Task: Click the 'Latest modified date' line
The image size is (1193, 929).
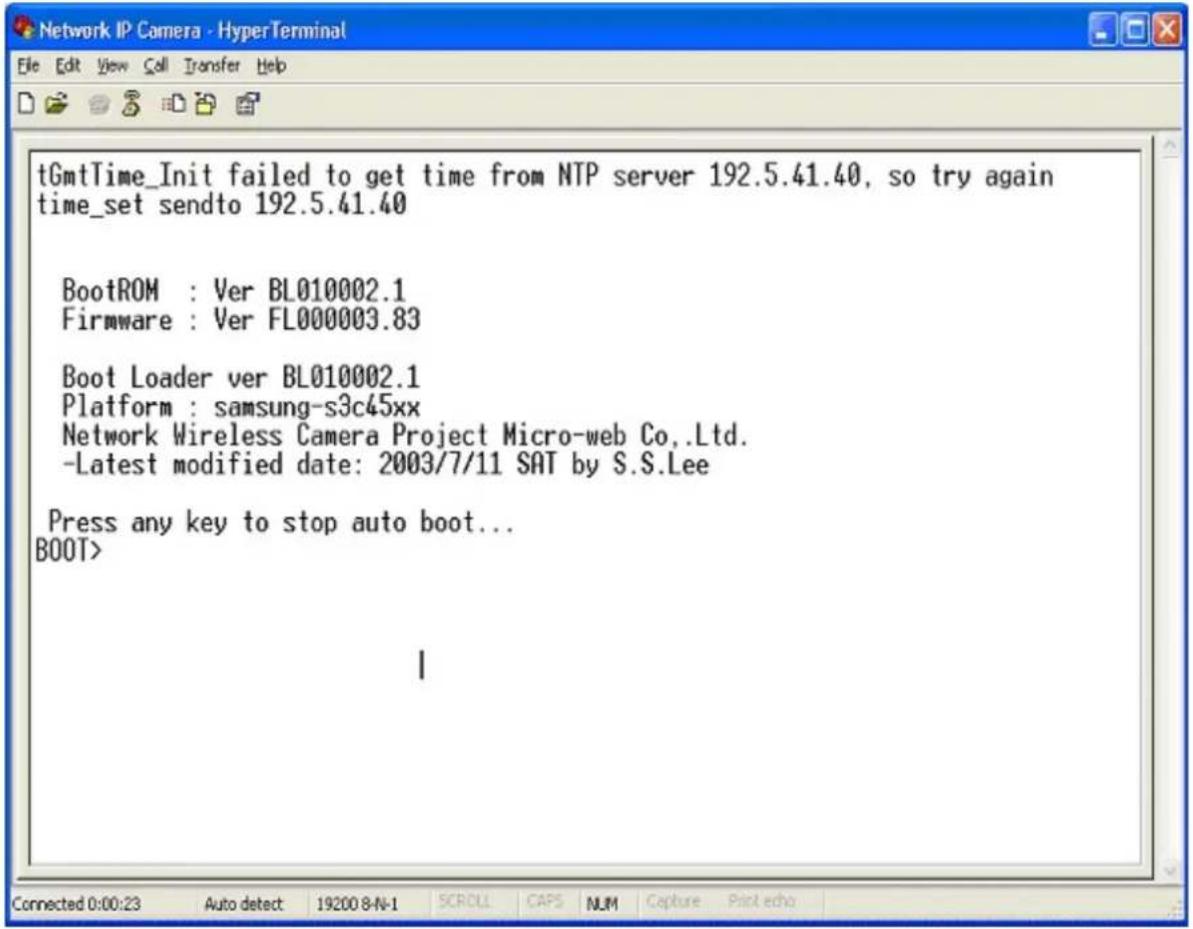Action: point(386,464)
